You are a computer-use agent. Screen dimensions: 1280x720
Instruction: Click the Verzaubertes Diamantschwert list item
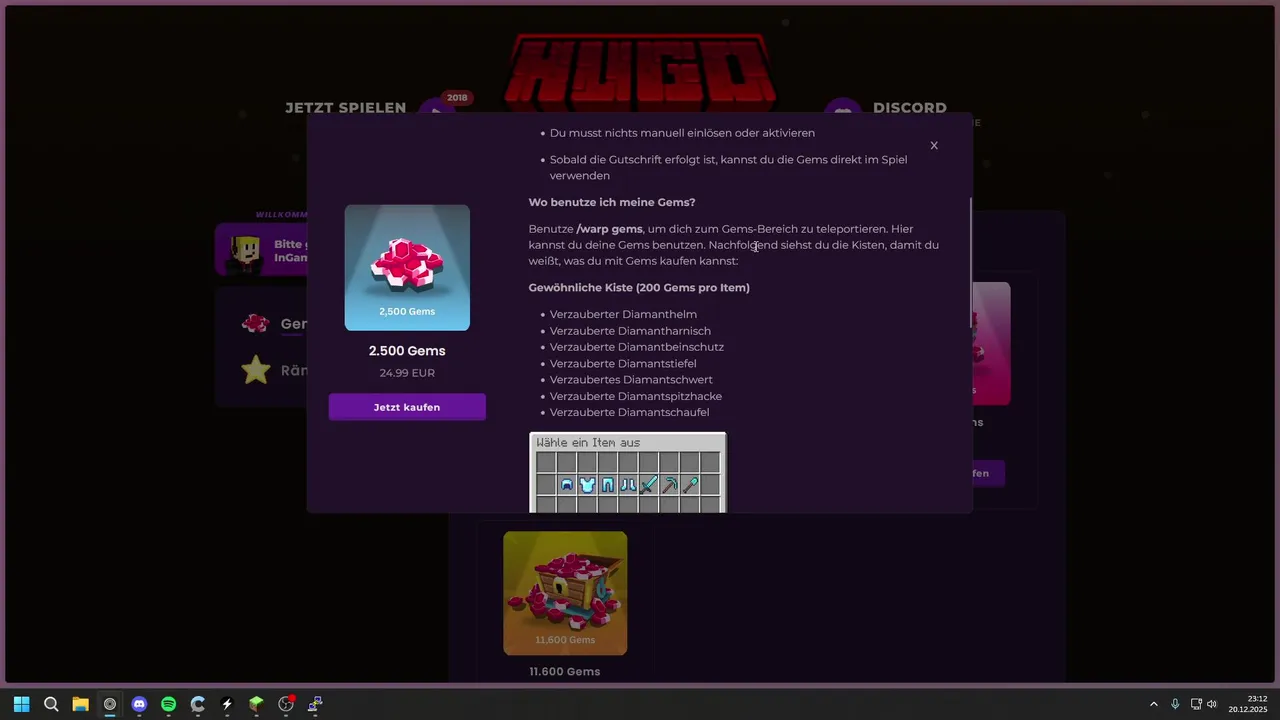tap(630, 380)
